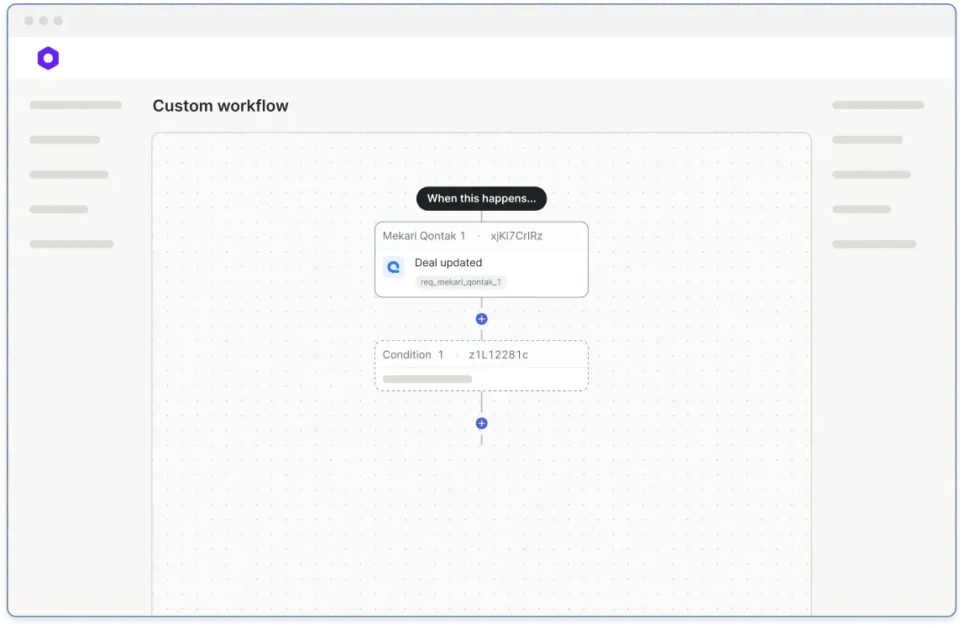Click node ID xjKl7CrIRz
Screen dimensions: 964x628
click(516, 236)
